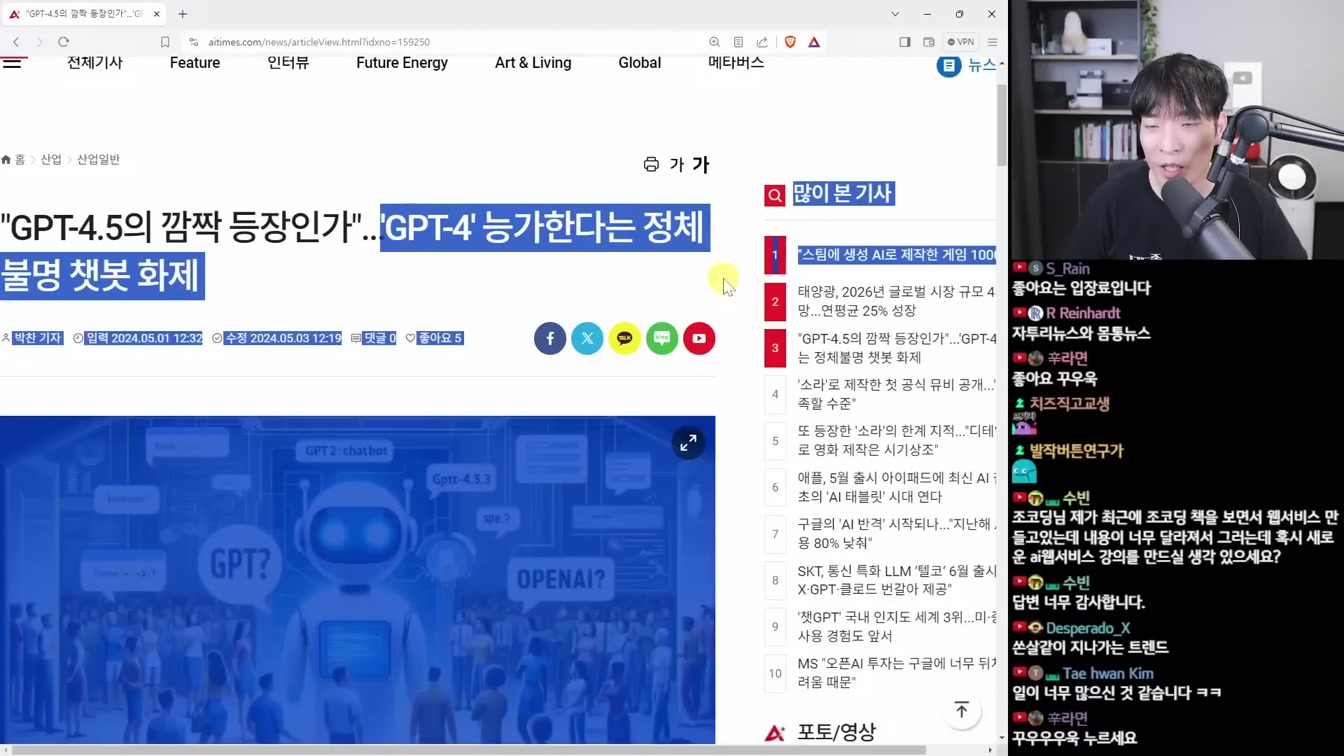1344x756 pixels.
Task: Click the Brave Rewards triangle icon
Action: coord(814,42)
